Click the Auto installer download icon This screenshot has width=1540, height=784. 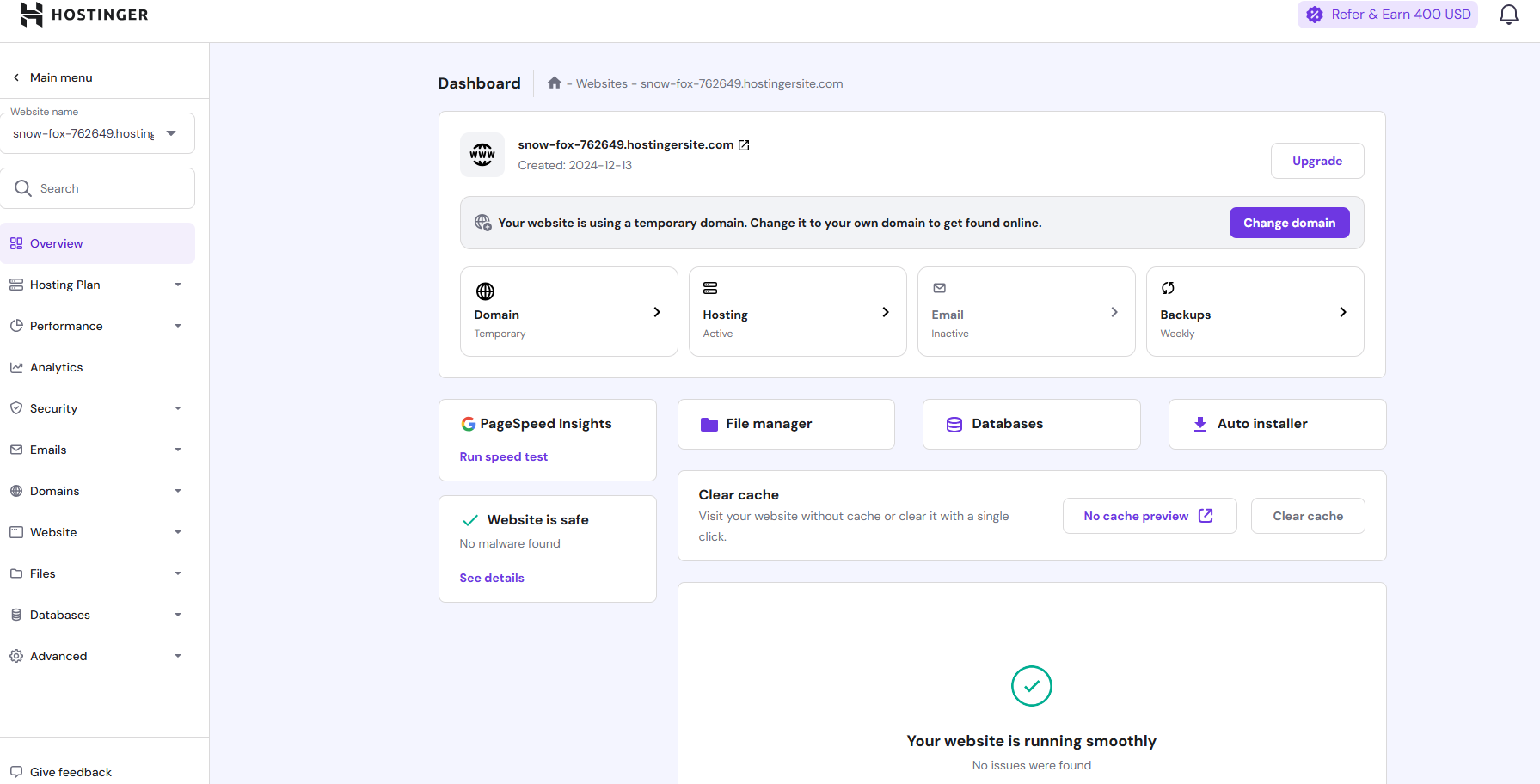[x=1199, y=424]
